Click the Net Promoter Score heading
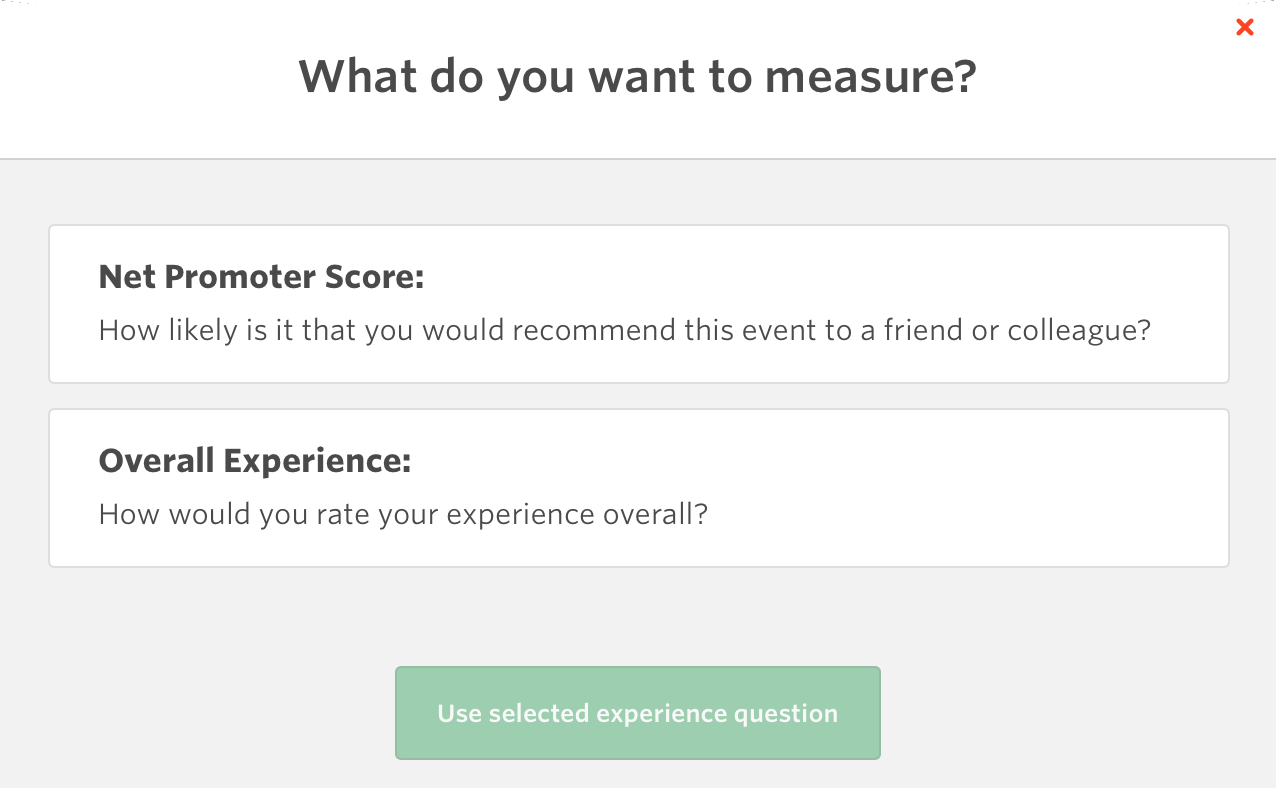 coord(260,276)
